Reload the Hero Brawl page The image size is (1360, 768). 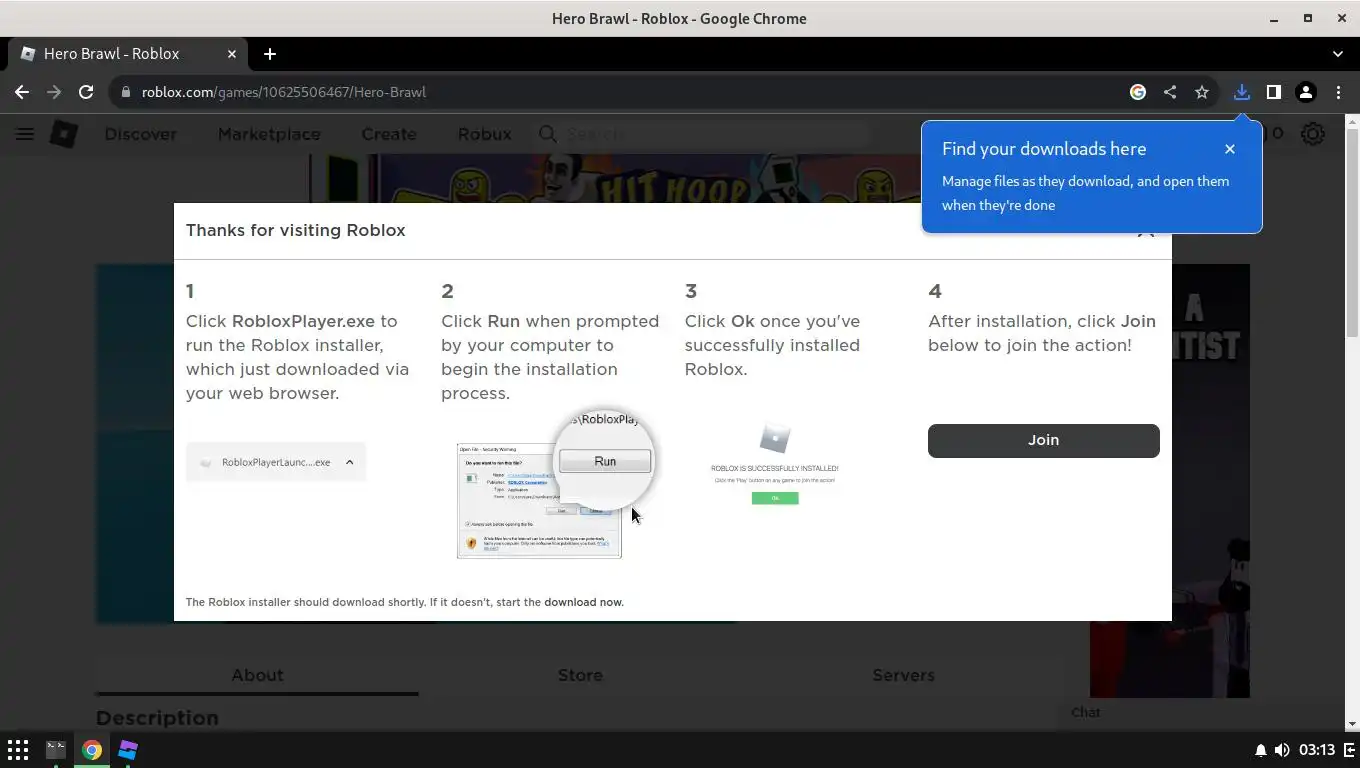click(86, 92)
